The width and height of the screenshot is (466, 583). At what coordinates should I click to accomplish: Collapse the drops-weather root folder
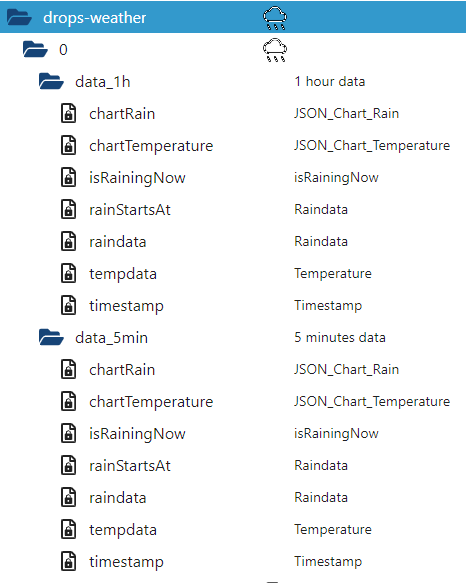coord(19,17)
